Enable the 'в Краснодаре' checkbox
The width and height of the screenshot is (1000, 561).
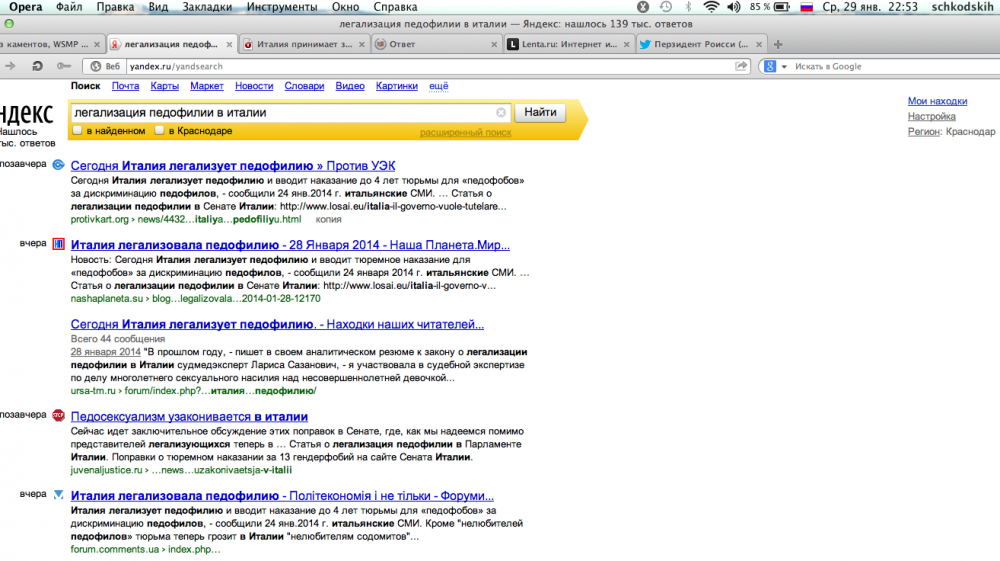[x=158, y=131]
